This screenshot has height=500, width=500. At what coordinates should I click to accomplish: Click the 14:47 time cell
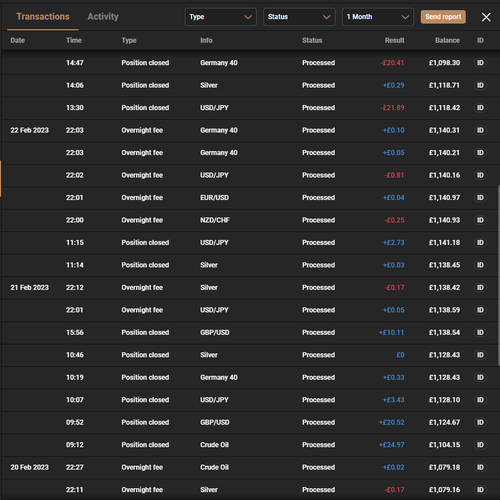pos(75,63)
